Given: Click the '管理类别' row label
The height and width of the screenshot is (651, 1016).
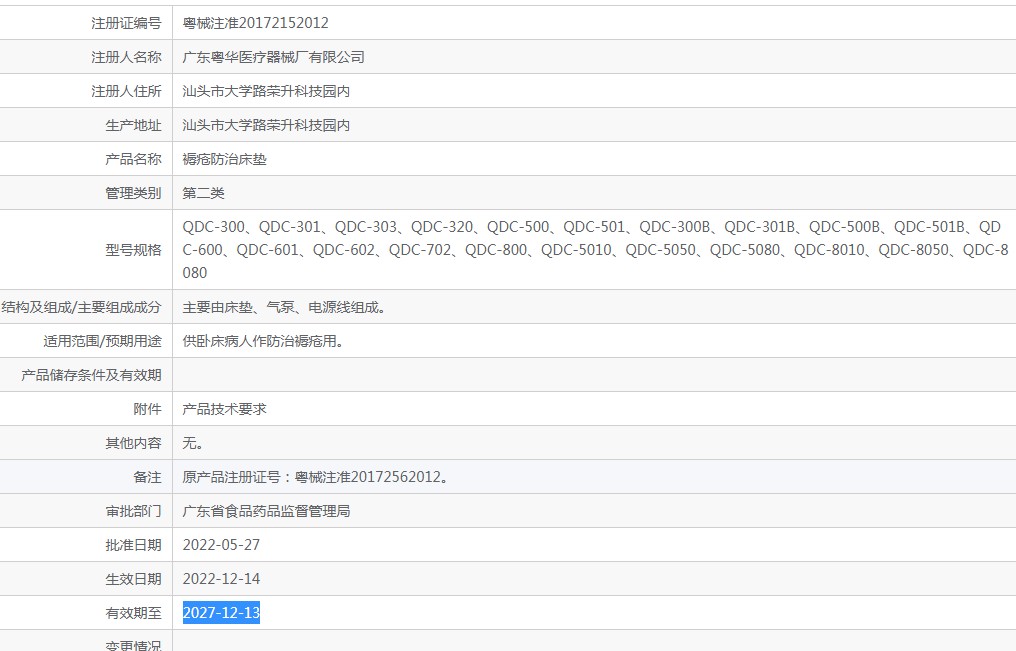Looking at the screenshot, I should (133, 193).
